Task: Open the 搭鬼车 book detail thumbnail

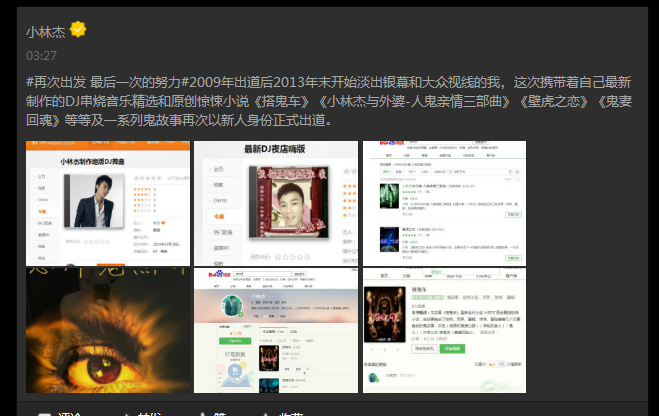Action: (444, 330)
